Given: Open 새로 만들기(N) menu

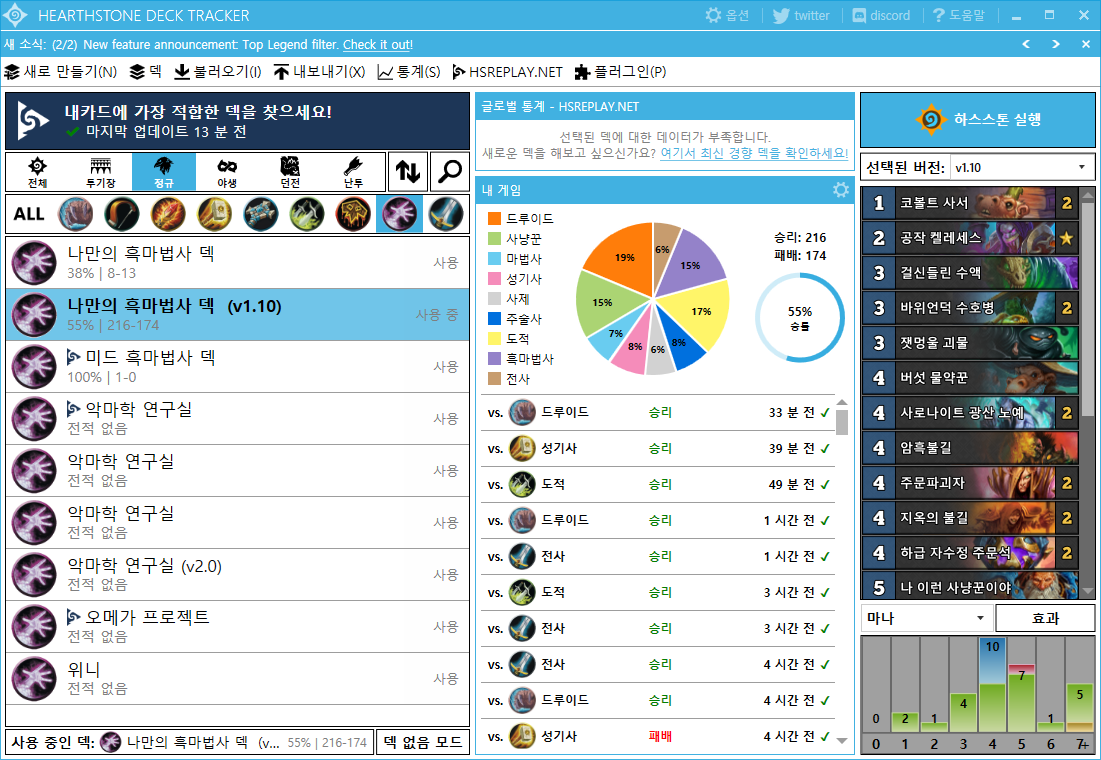Looking at the screenshot, I should (x=60, y=72).
